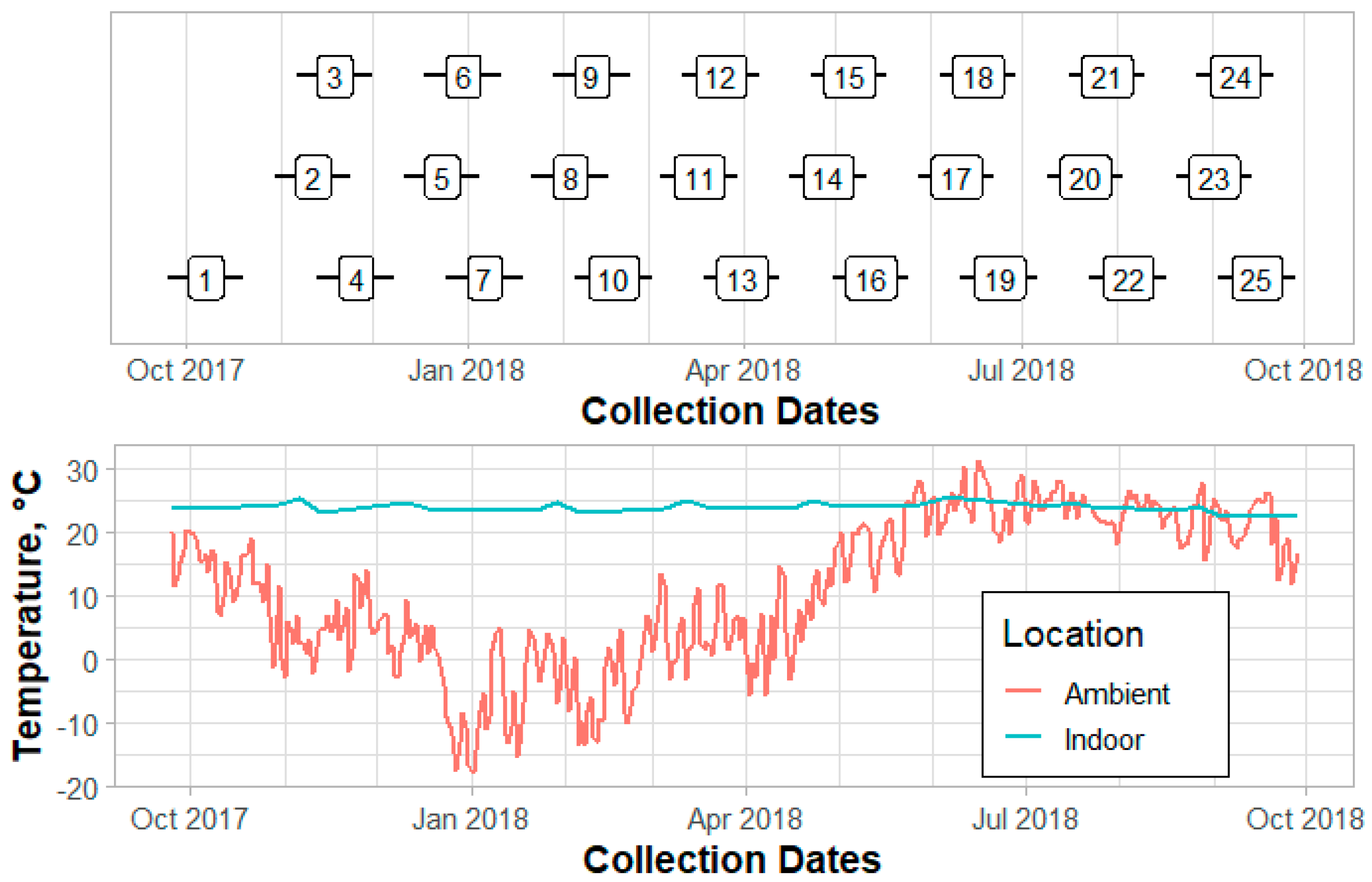Click the teal Indoor legend line swatch
The image size is (1372, 882).
point(1023,737)
